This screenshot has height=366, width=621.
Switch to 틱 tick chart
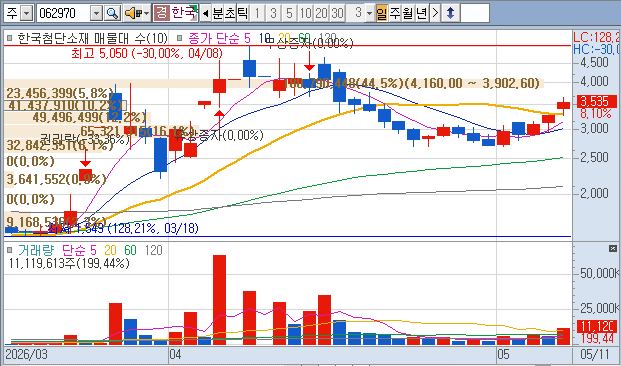pyautogui.click(x=242, y=13)
